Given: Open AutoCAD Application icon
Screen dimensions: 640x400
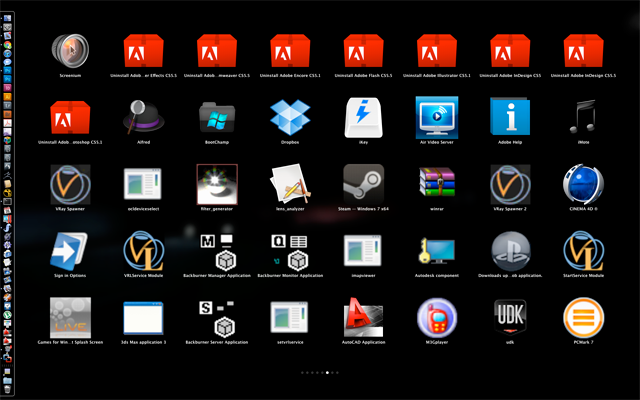Looking at the screenshot, I should [363, 318].
